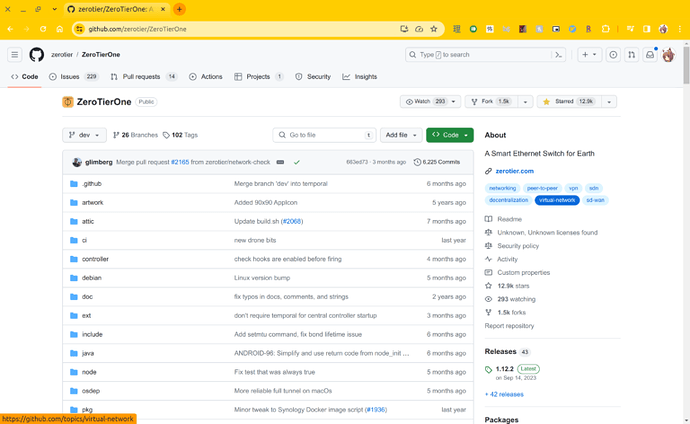
Task: Switch to the Projects tab
Action: 259,77
